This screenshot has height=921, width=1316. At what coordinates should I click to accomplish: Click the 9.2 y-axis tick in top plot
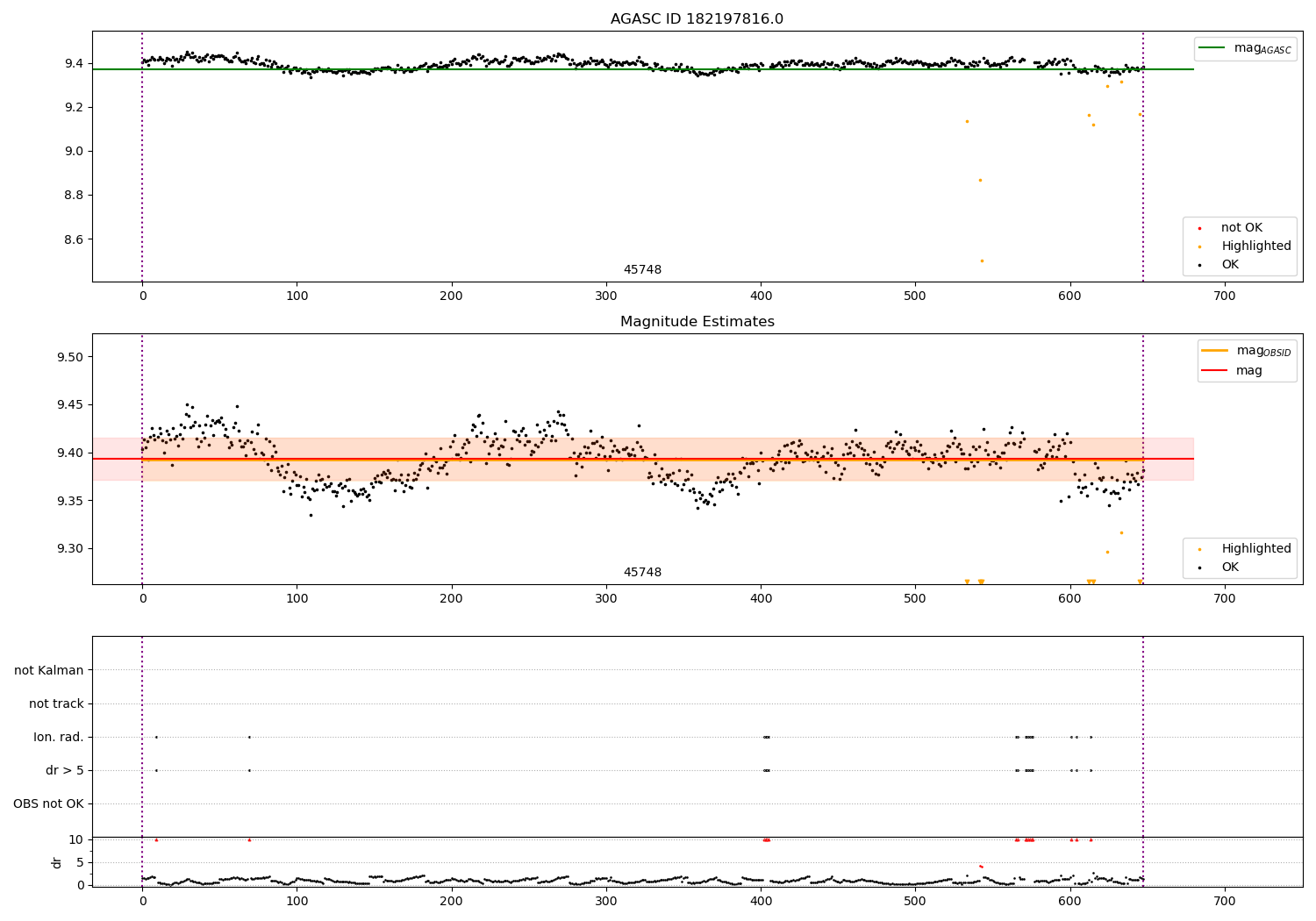[74, 107]
